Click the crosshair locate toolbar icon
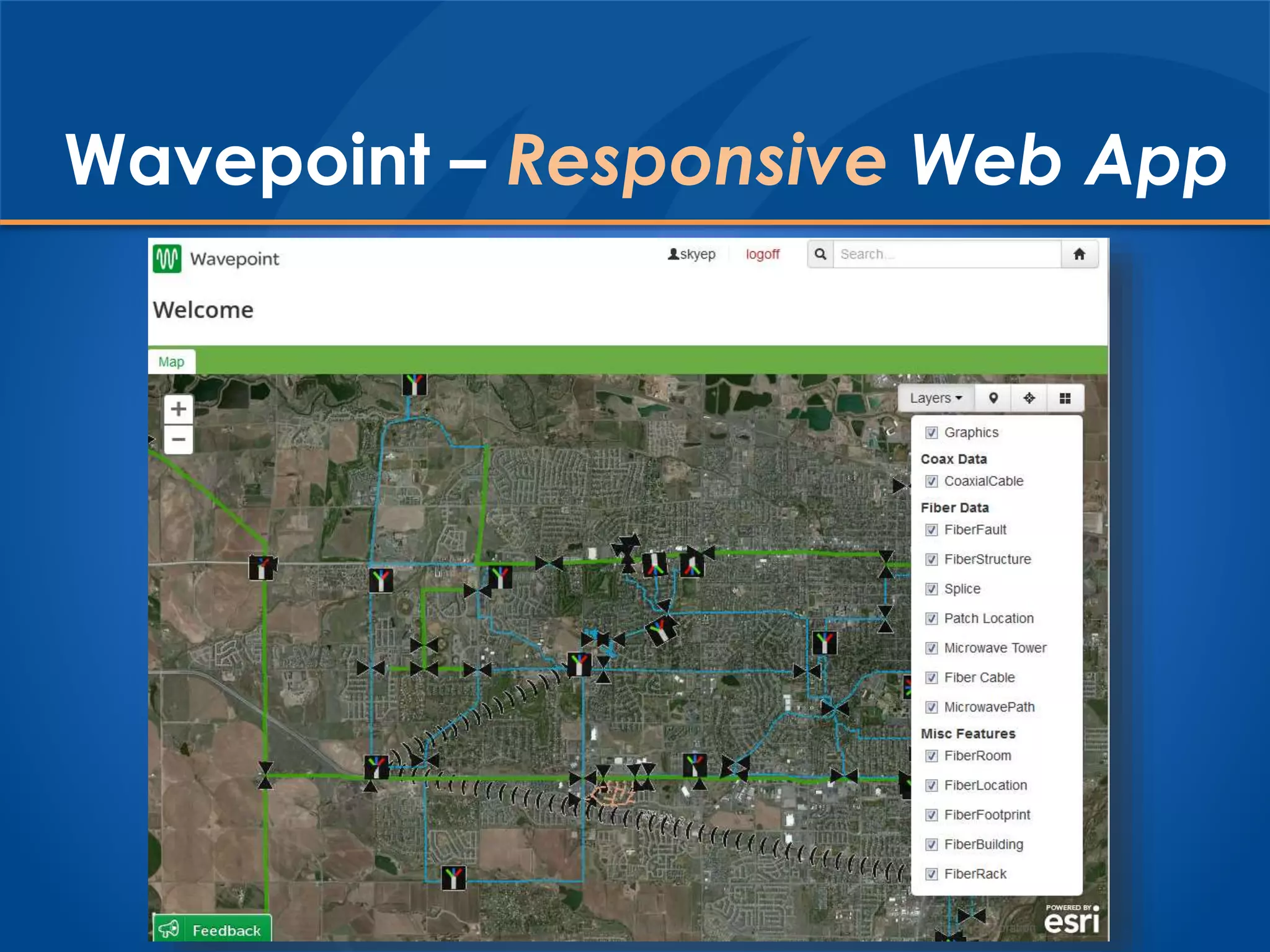This screenshot has width=1270, height=952. click(x=1029, y=398)
